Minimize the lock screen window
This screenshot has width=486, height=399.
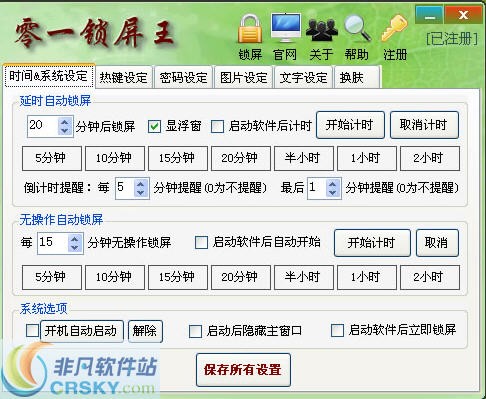(429, 15)
